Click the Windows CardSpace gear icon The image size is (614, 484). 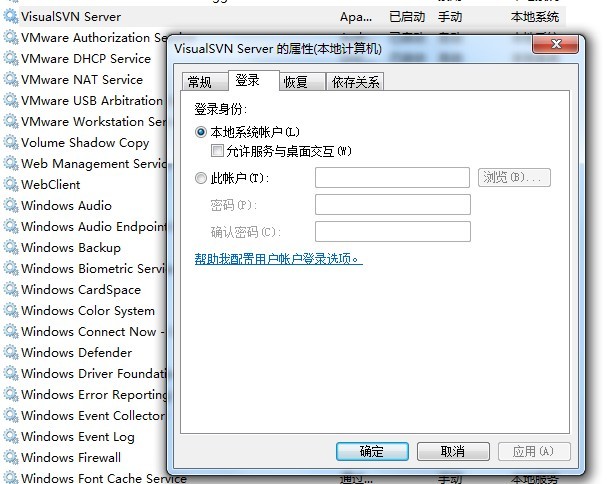point(11,289)
